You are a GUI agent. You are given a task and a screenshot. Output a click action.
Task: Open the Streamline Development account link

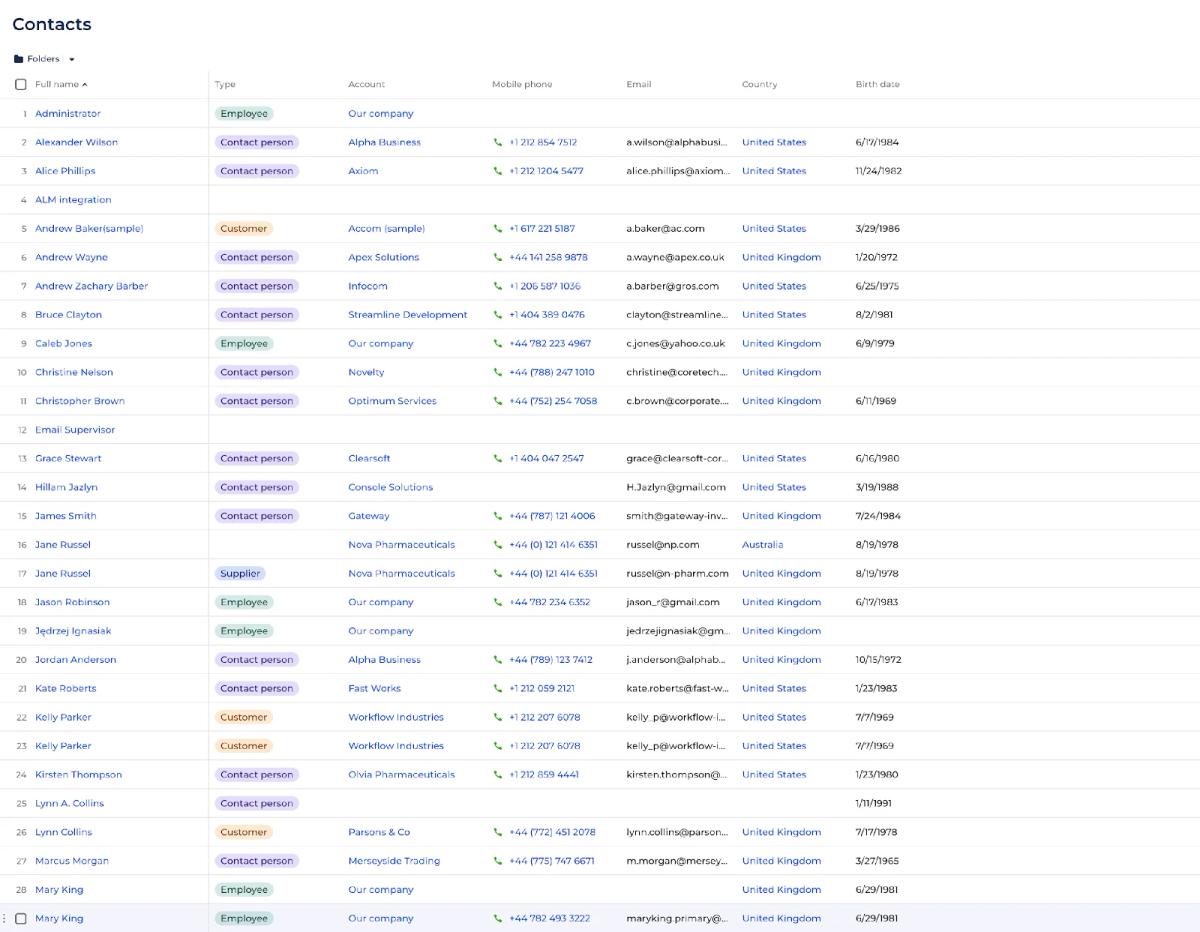click(408, 315)
